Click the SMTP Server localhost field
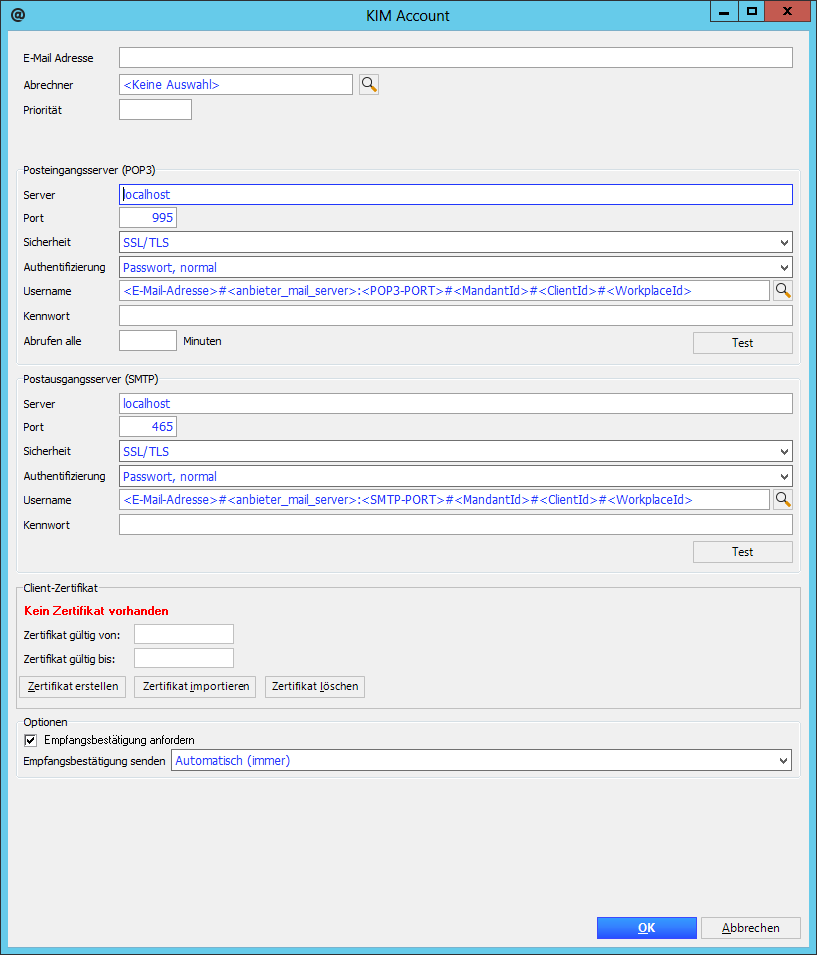 tap(456, 403)
